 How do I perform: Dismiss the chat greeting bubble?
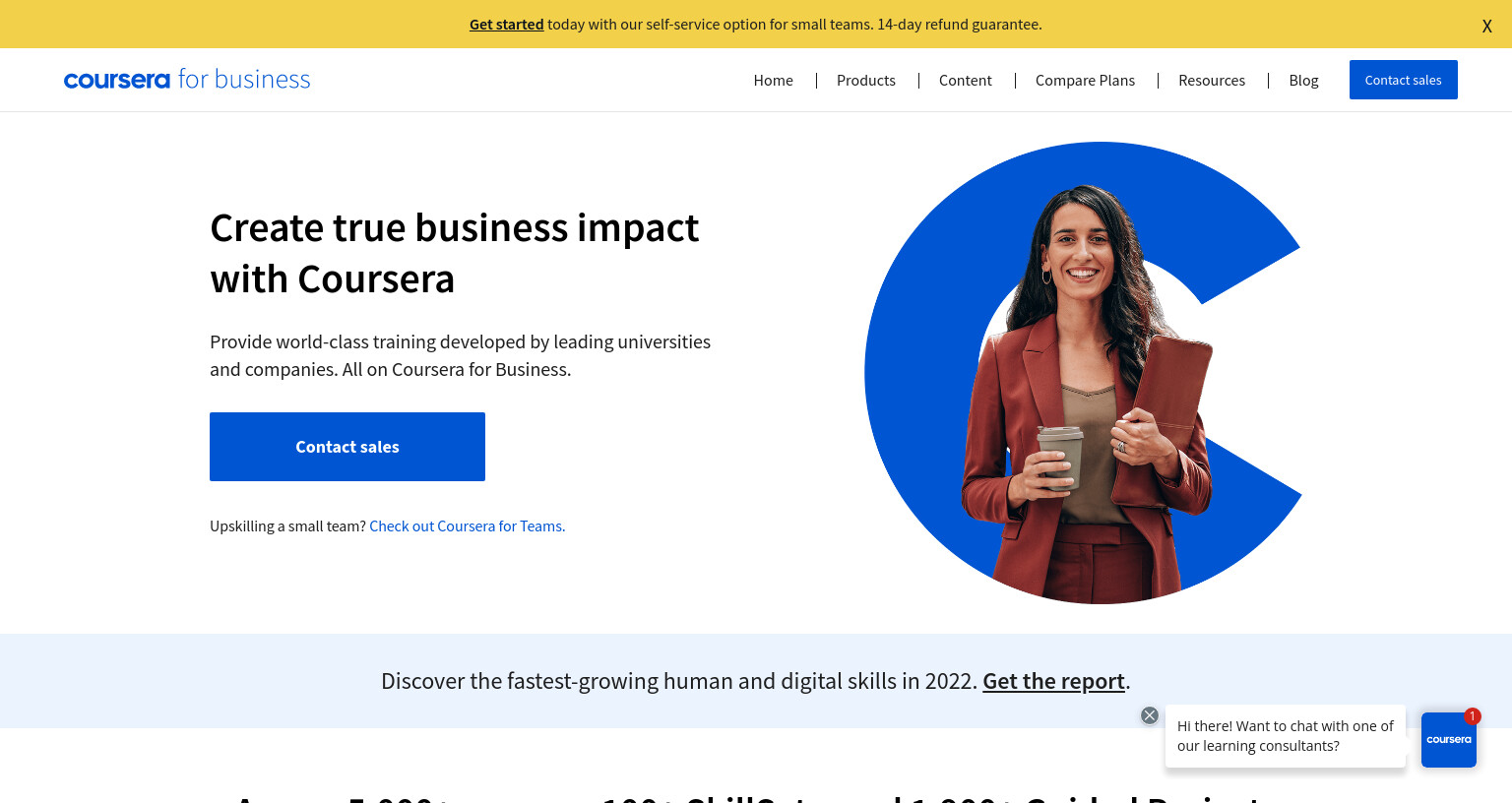1150,715
